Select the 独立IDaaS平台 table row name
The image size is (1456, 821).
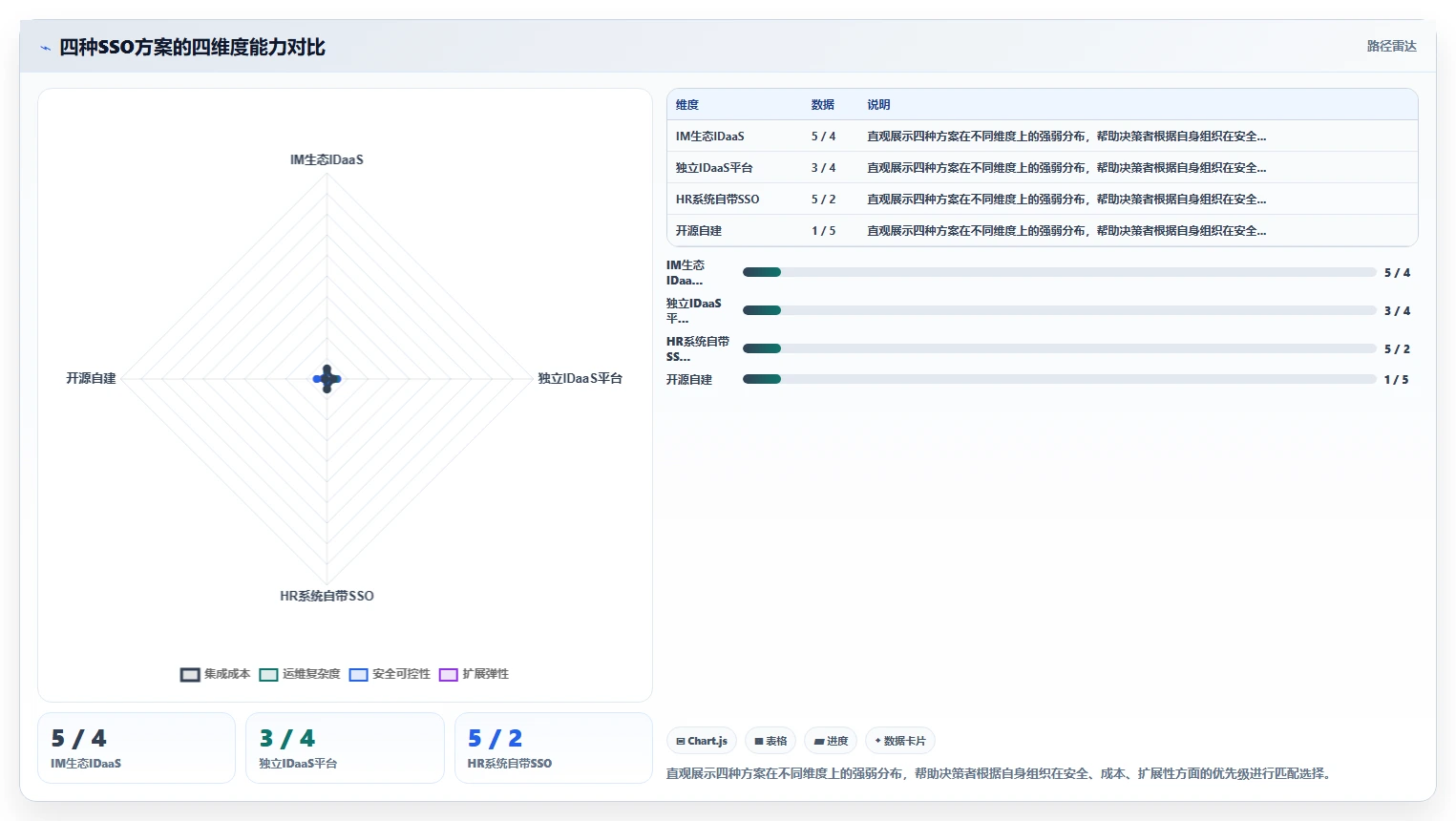[714, 168]
